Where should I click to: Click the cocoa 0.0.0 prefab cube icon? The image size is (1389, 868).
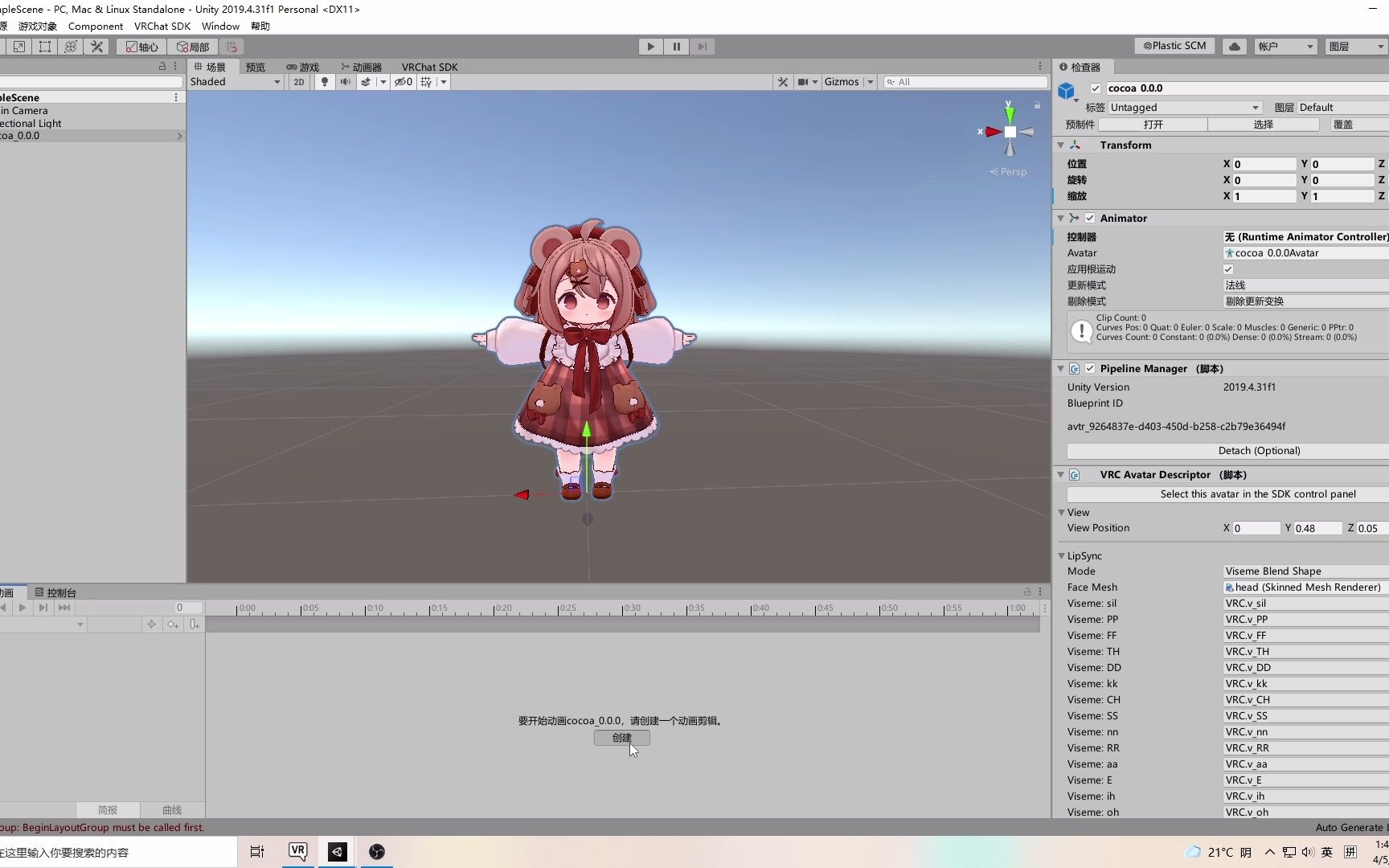pos(1067,91)
